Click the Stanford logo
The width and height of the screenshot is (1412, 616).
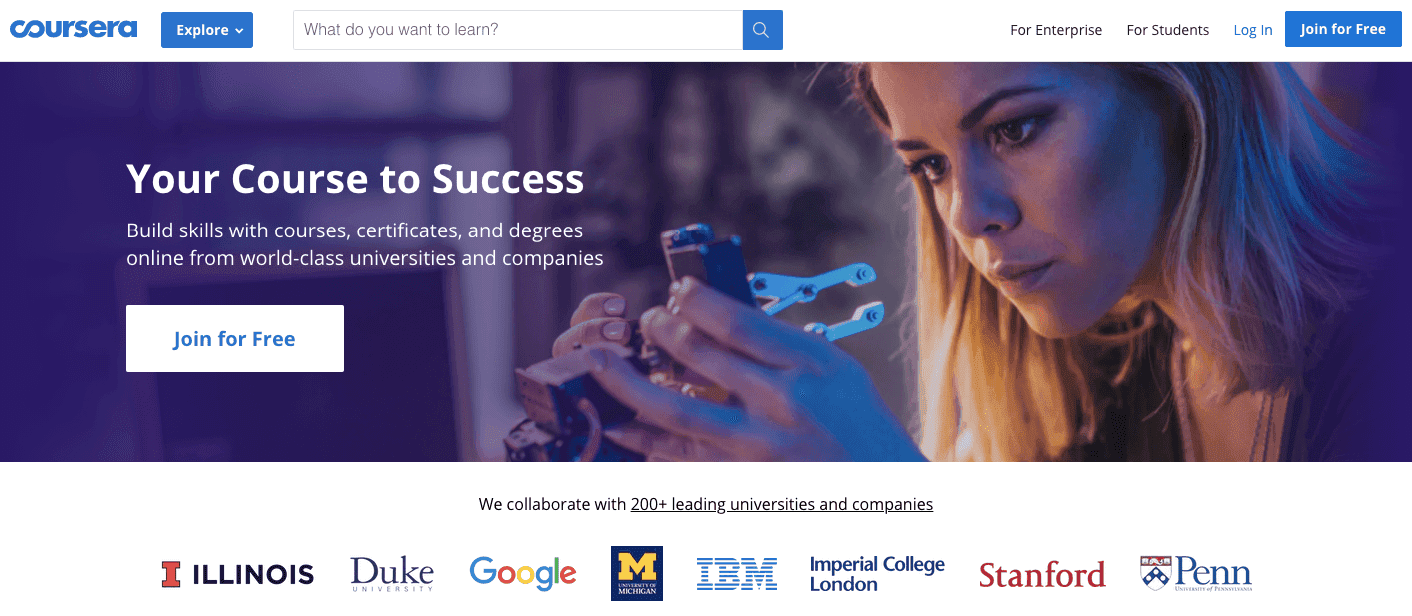click(1042, 573)
